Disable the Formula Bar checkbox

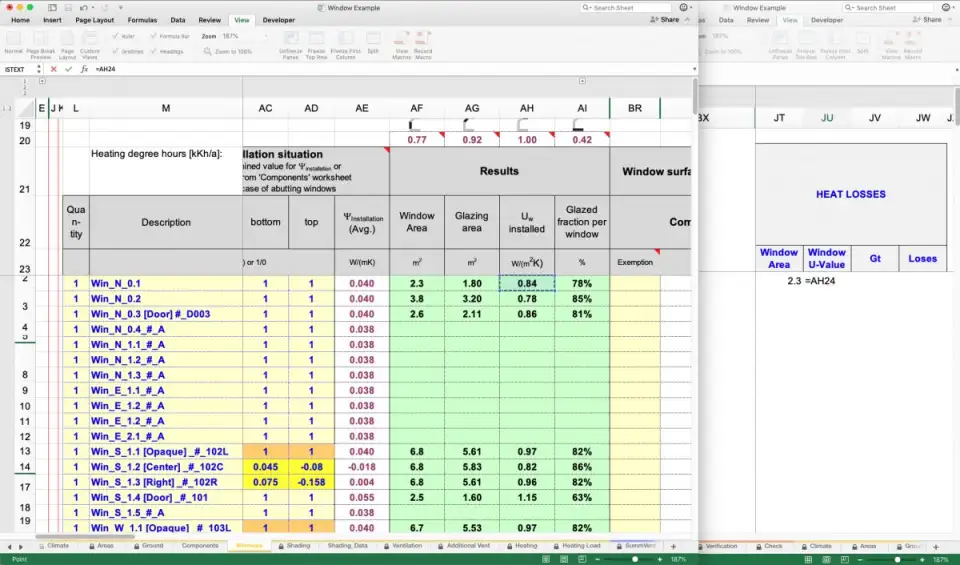(154, 36)
